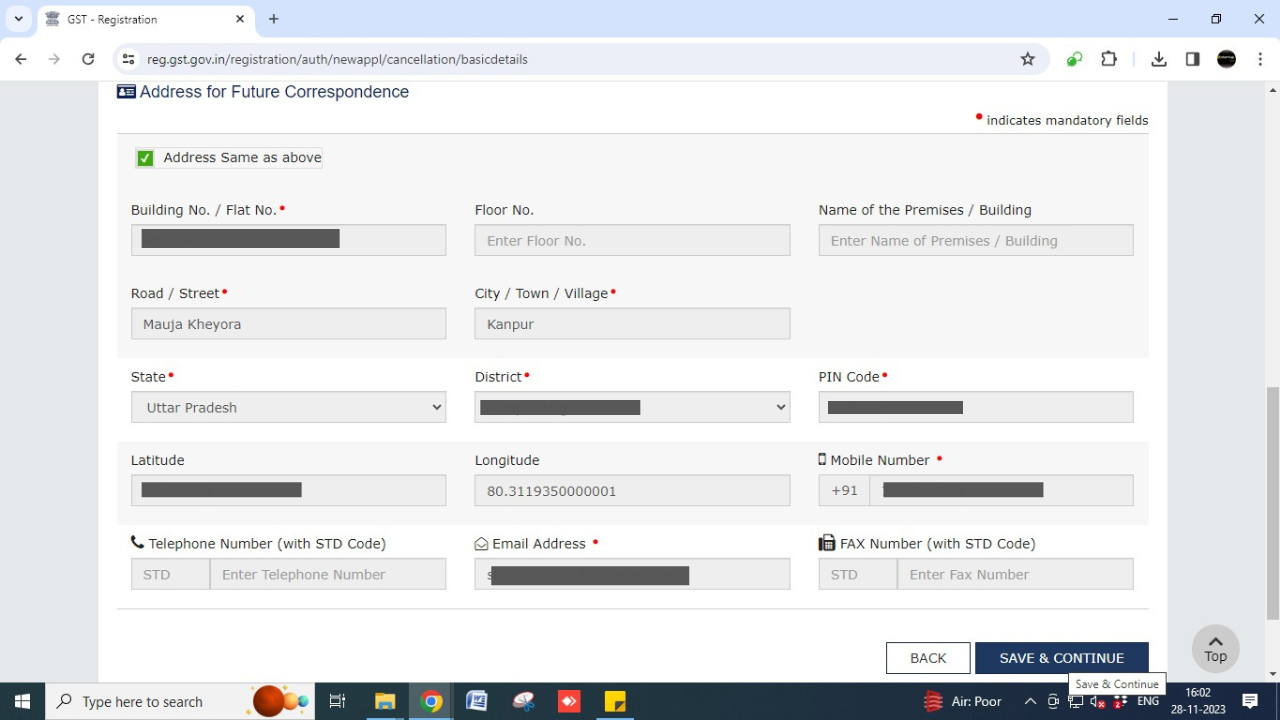Click the SAVE & CONTINUE button
Viewport: 1280px width, 720px height.
tap(1062, 658)
